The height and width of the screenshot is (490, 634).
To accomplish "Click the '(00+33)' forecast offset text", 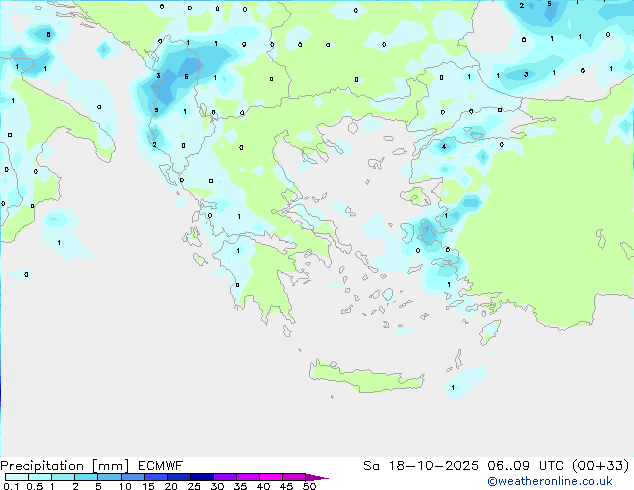I will (600, 466).
